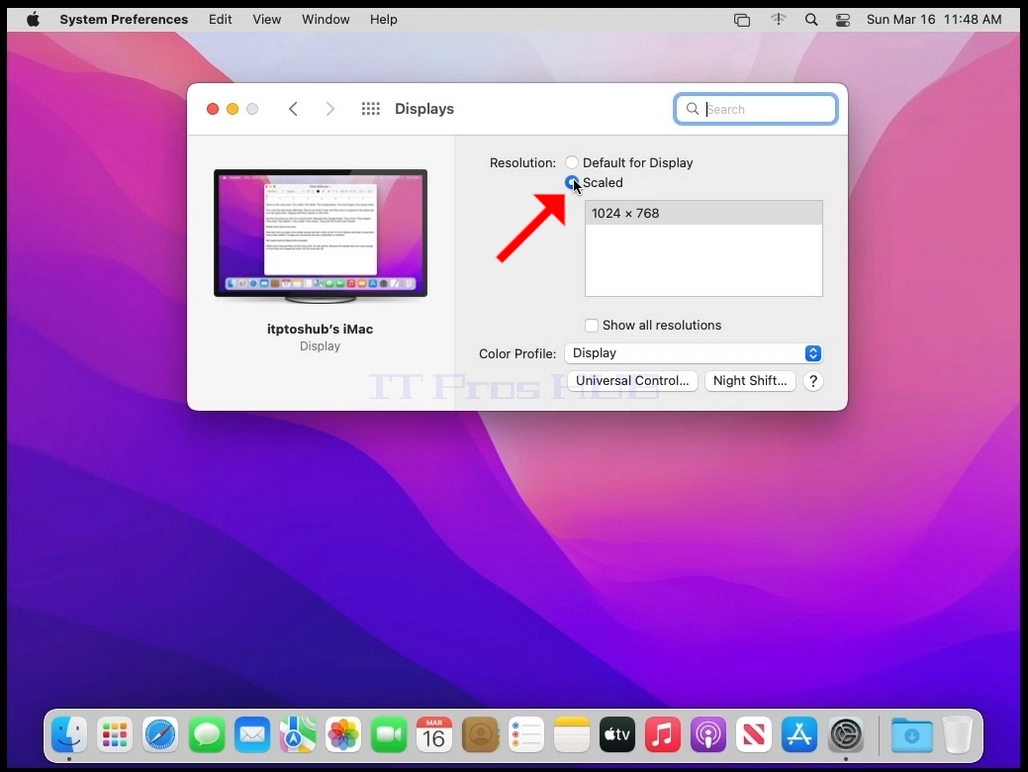Enable Show all resolutions checkbox
Image resolution: width=1028 pixels, height=772 pixels.
coord(591,325)
